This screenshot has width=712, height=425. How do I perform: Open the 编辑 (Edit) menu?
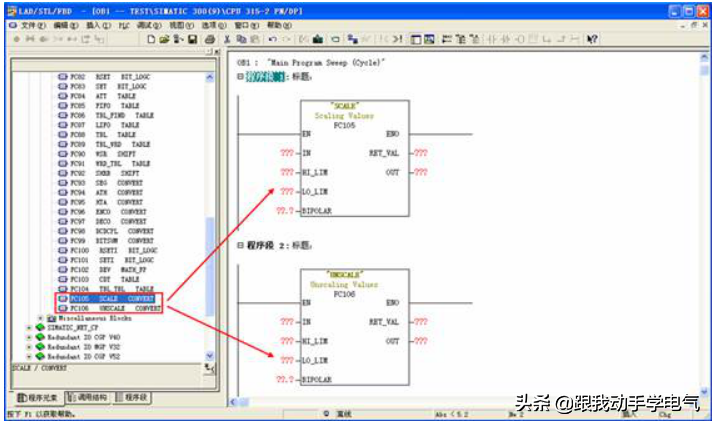pos(65,25)
